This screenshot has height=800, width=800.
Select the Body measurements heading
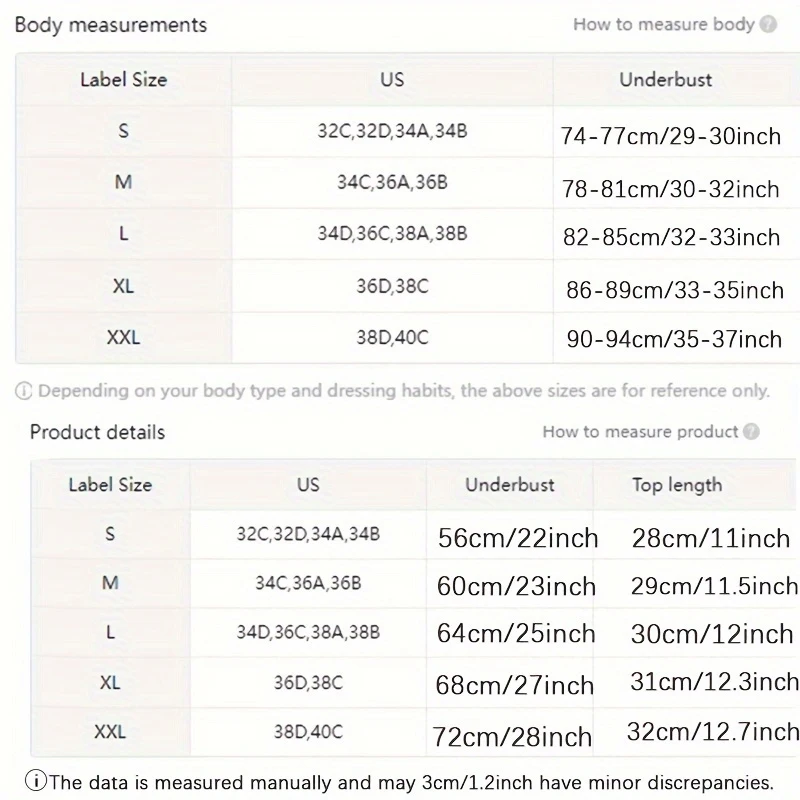(111, 25)
